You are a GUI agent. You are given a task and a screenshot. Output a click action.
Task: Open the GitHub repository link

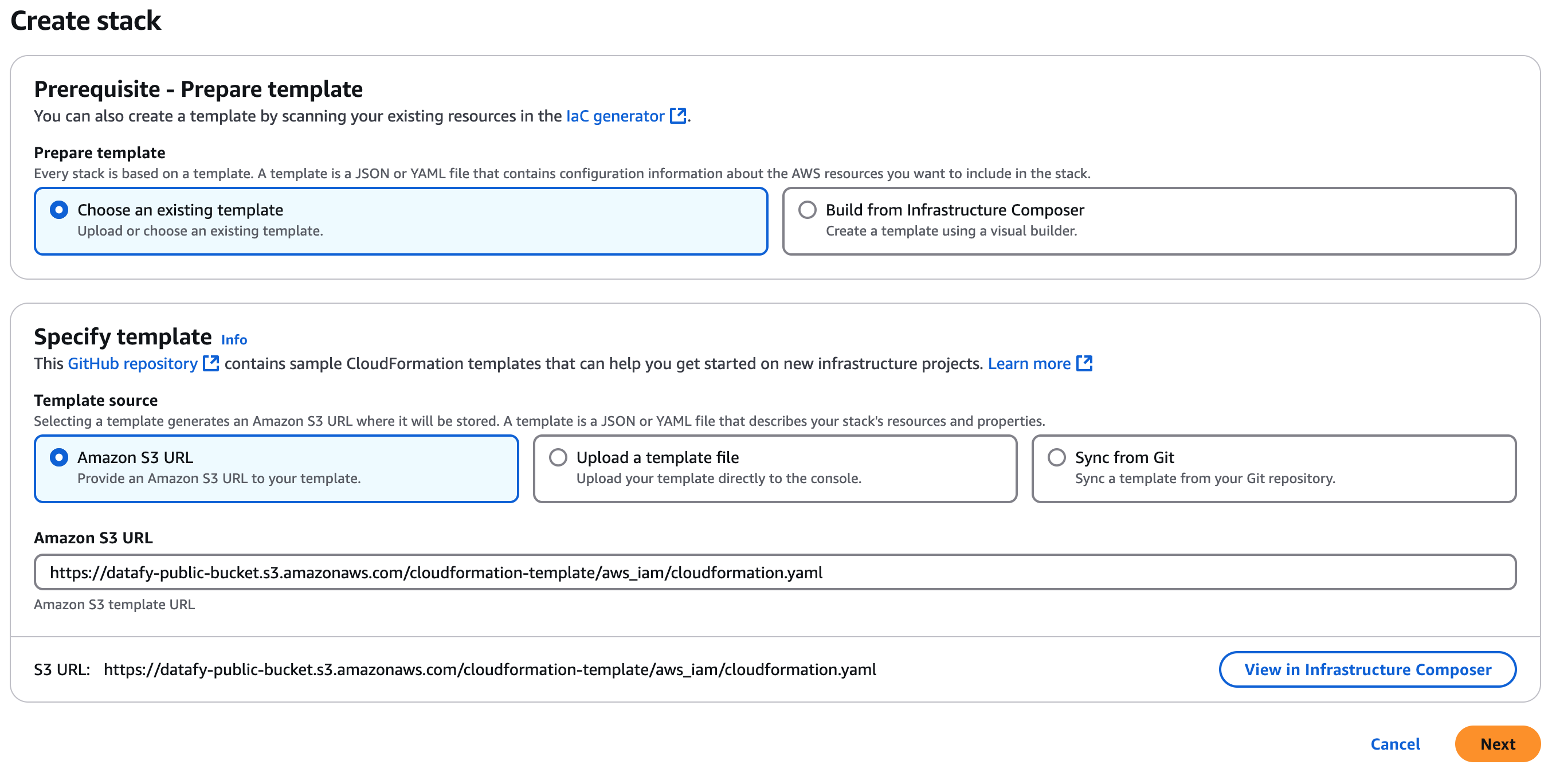(x=132, y=363)
